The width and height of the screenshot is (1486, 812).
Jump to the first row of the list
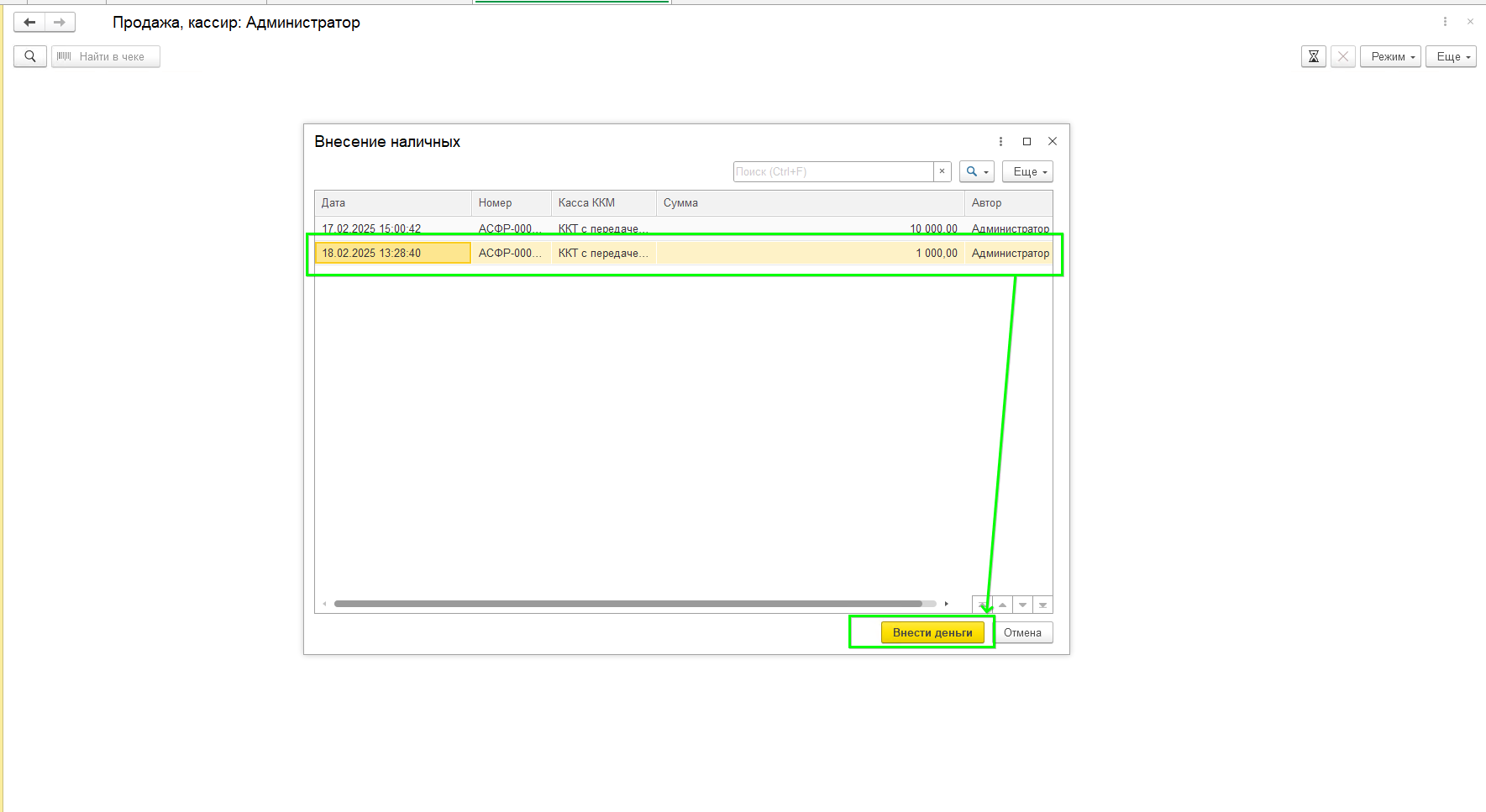(x=982, y=605)
